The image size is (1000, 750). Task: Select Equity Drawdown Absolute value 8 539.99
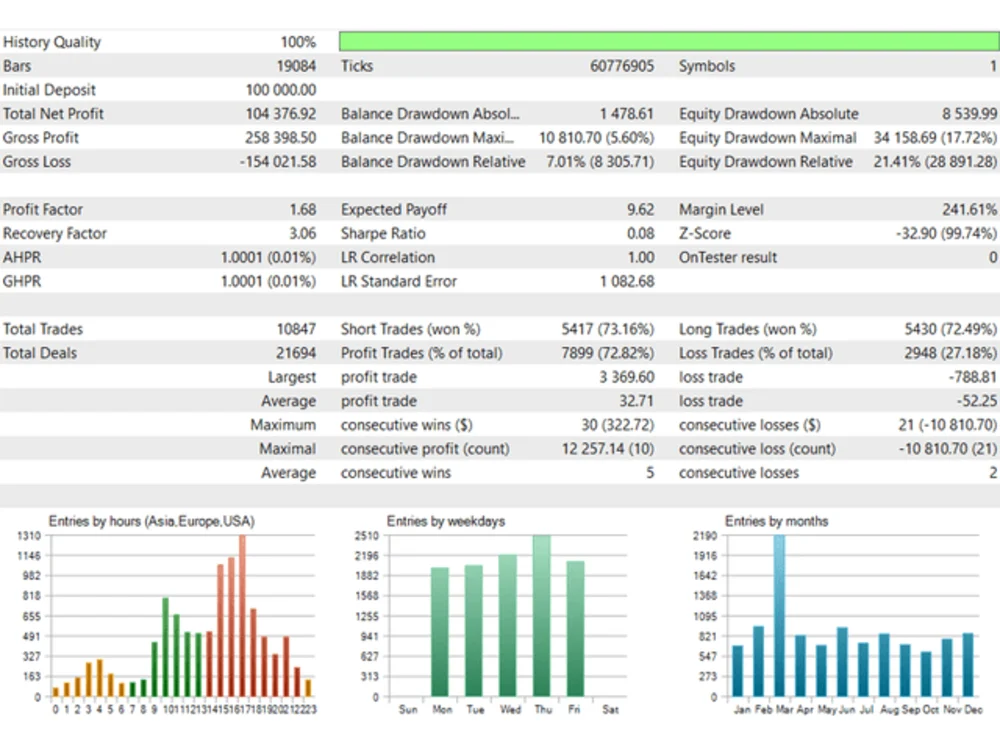pyautogui.click(x=969, y=114)
